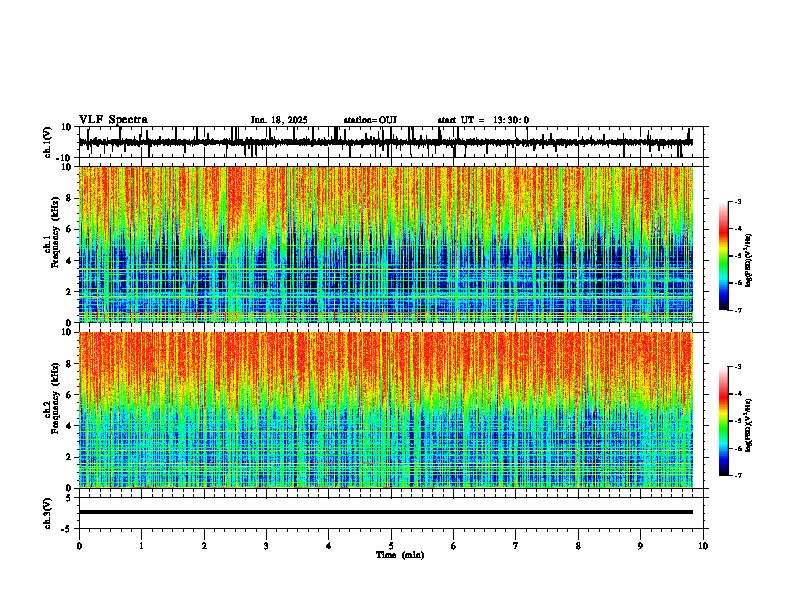
Task: Click the "8" tick on the time axis
Action: click(x=578, y=546)
